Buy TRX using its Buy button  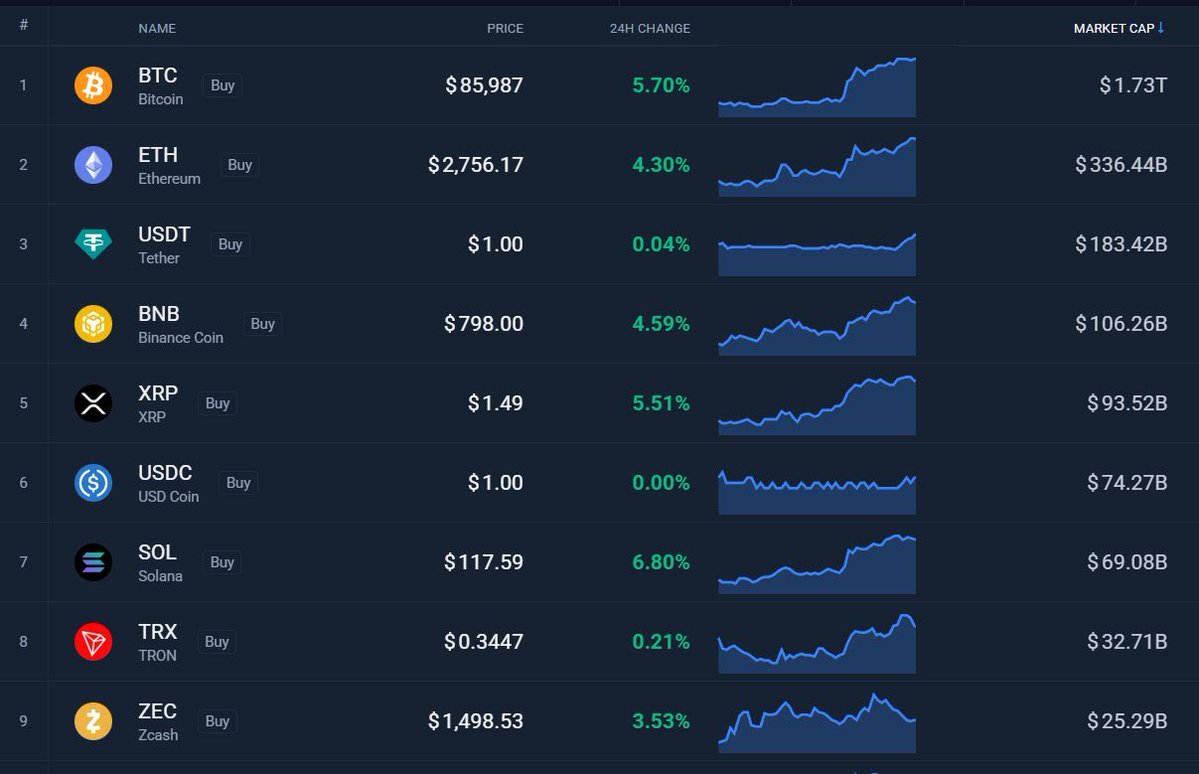click(x=216, y=642)
